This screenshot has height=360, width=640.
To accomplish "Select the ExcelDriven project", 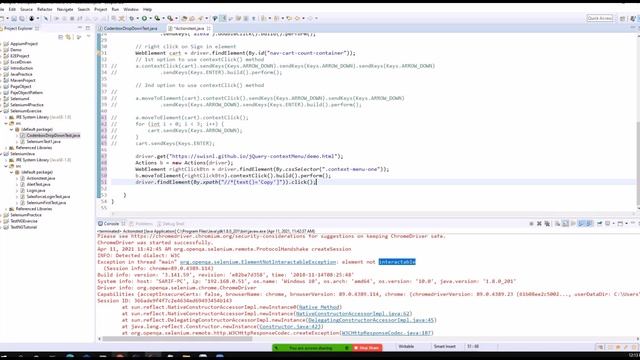I will [x=20, y=62].
